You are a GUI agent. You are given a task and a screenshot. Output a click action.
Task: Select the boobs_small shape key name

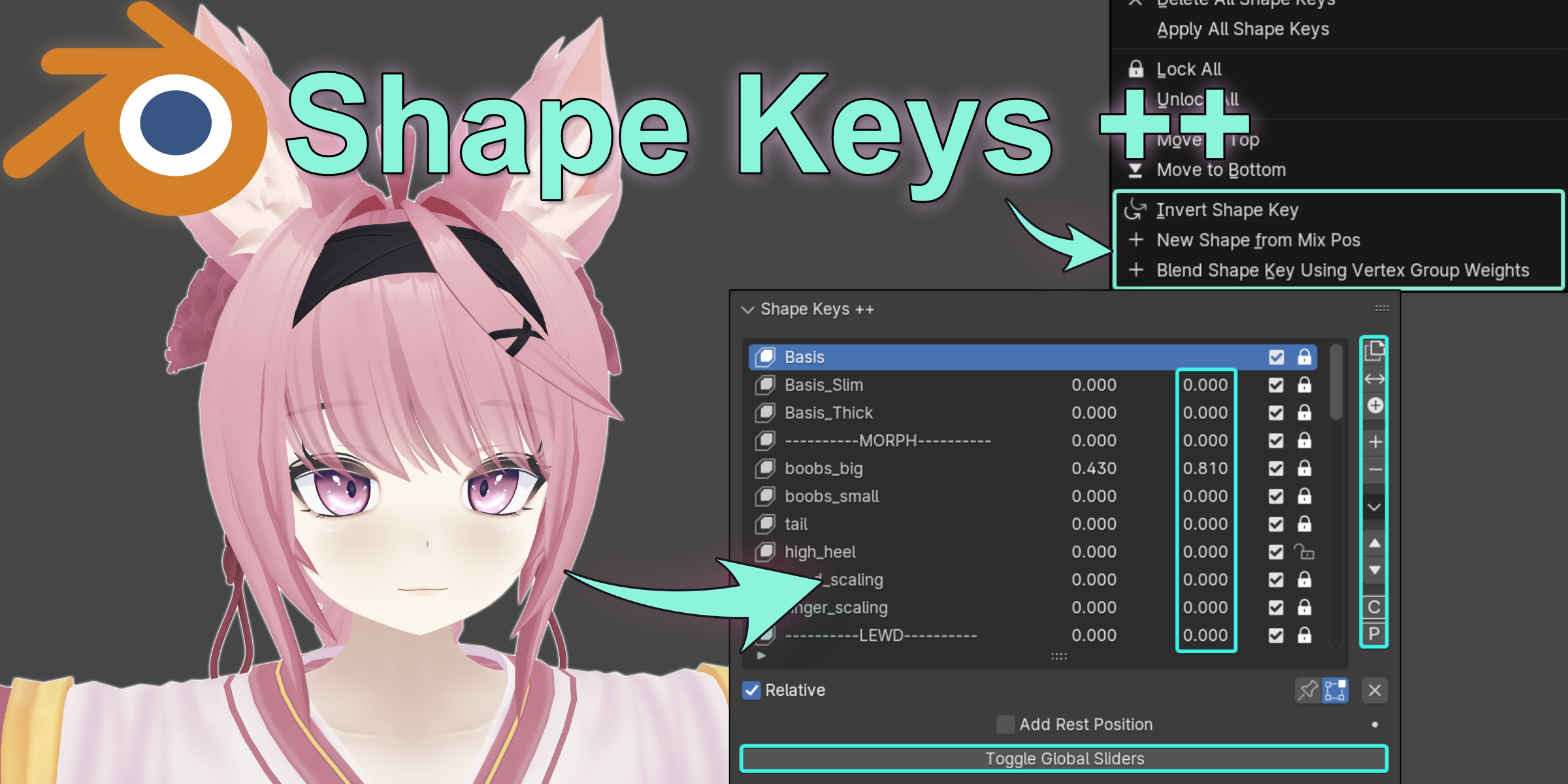pos(832,497)
